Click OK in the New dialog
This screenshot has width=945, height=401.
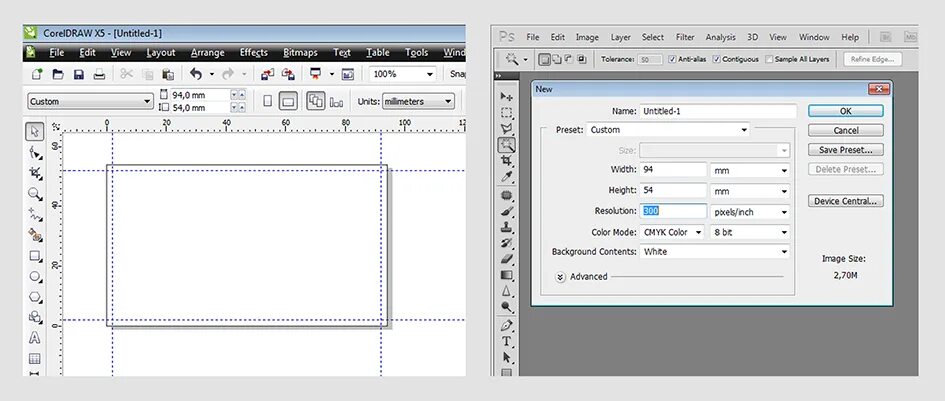(846, 111)
